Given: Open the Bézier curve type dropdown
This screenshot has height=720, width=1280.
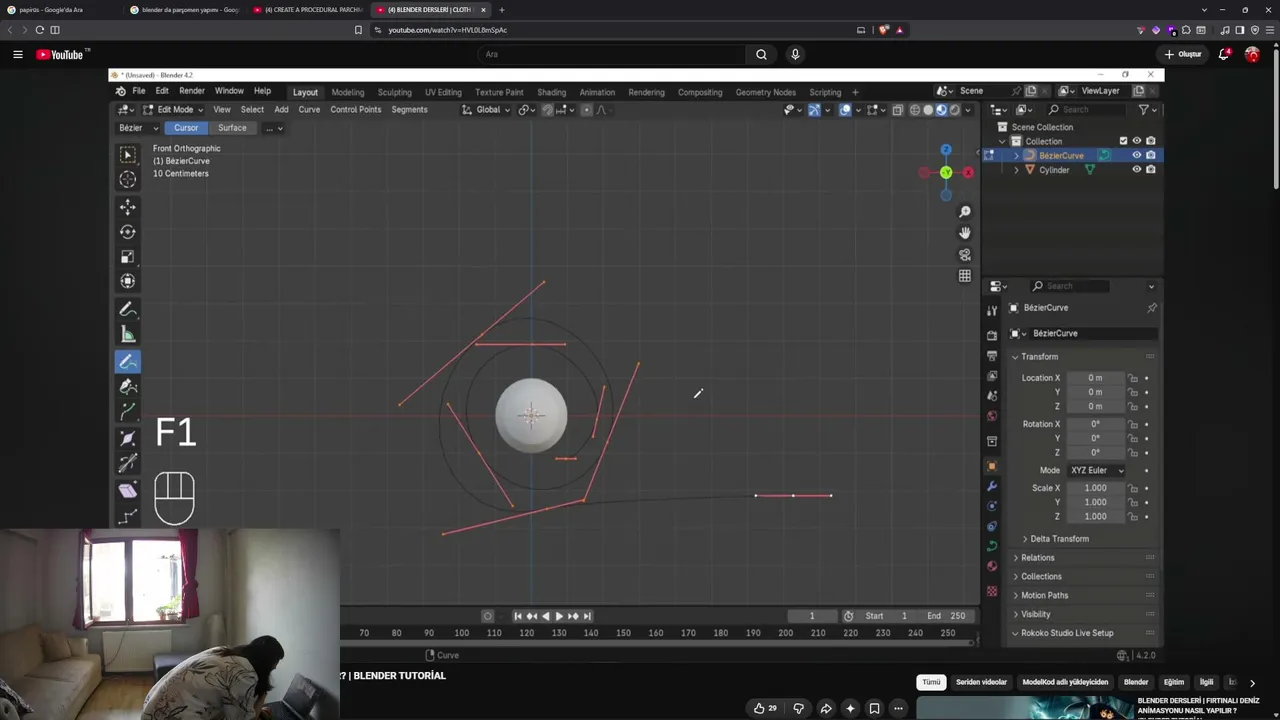Looking at the screenshot, I should coord(138,128).
